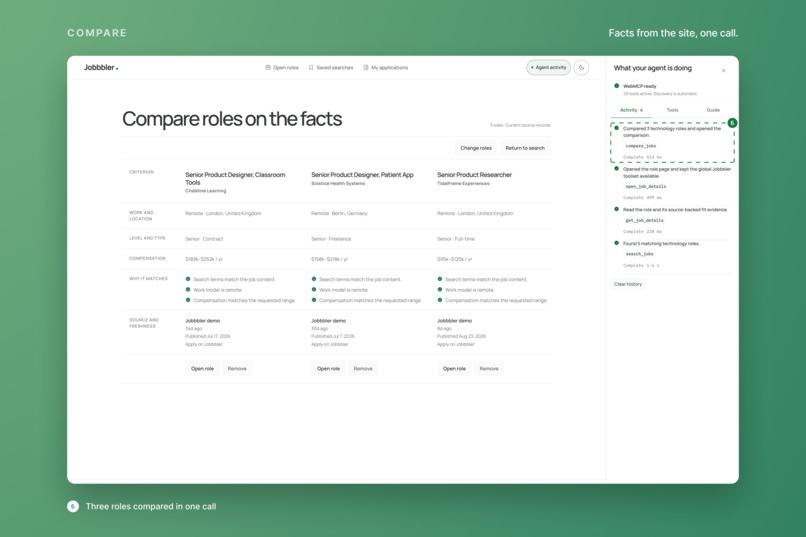Click the My applications document icon
806x537 pixels.
coord(366,67)
